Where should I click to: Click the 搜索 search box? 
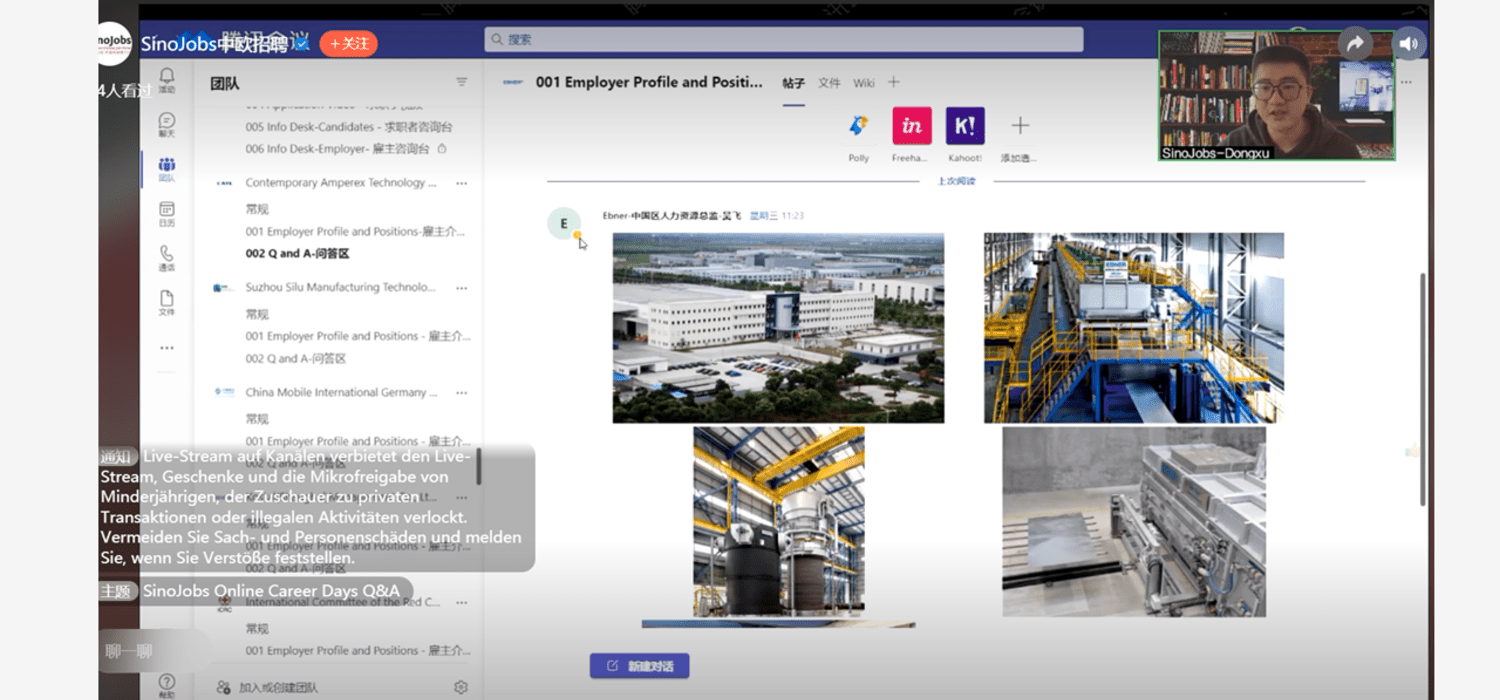(x=783, y=39)
